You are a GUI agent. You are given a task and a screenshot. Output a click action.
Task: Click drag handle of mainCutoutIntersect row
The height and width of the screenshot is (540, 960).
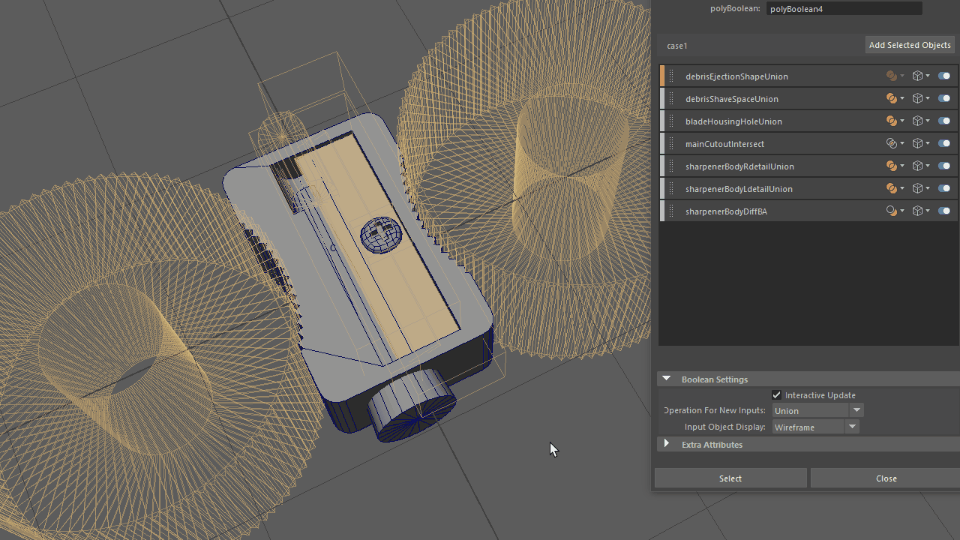click(672, 144)
